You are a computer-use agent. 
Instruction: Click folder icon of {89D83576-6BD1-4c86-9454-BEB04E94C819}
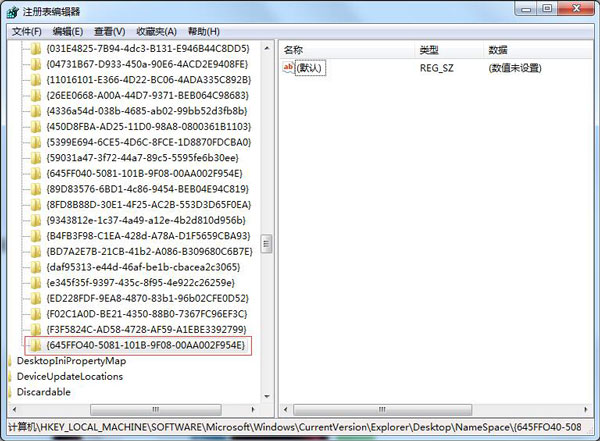[x=36, y=189]
